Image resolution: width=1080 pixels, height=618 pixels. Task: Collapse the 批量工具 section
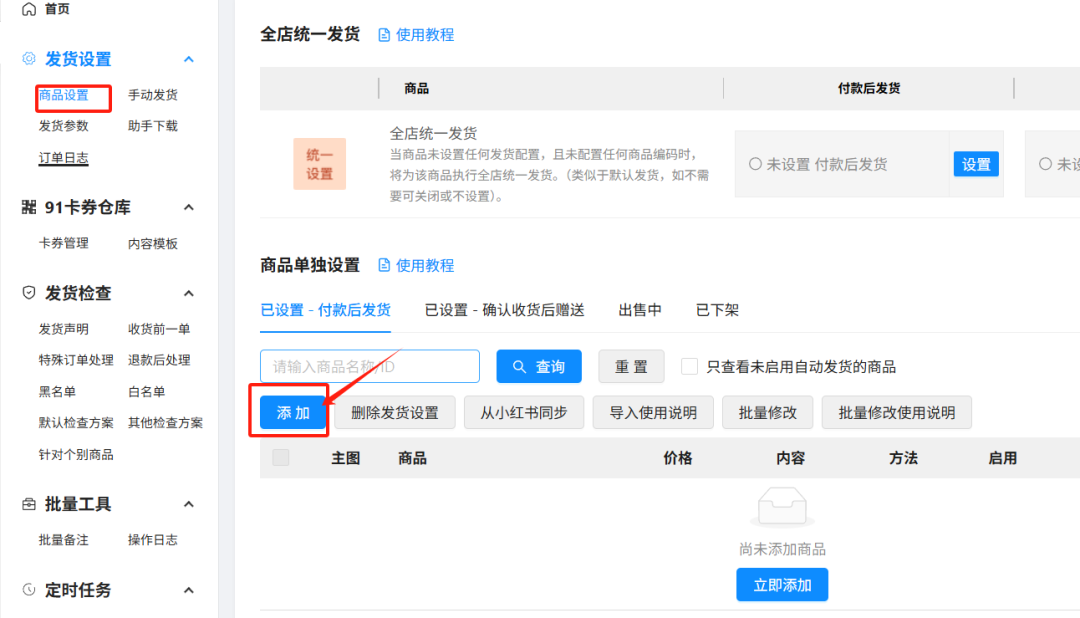click(189, 504)
